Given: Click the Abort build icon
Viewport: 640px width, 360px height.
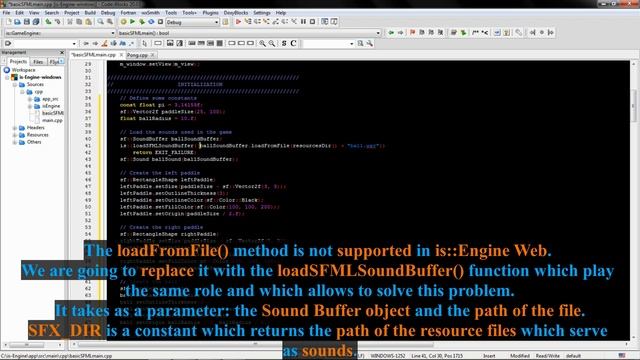Looking at the screenshot, I should 160,22.
